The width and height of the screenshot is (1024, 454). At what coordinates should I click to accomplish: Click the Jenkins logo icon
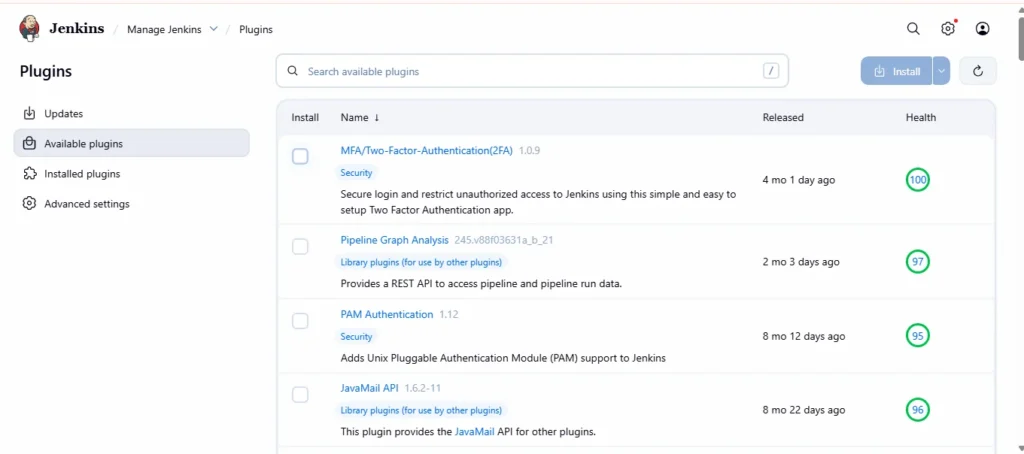(x=30, y=29)
